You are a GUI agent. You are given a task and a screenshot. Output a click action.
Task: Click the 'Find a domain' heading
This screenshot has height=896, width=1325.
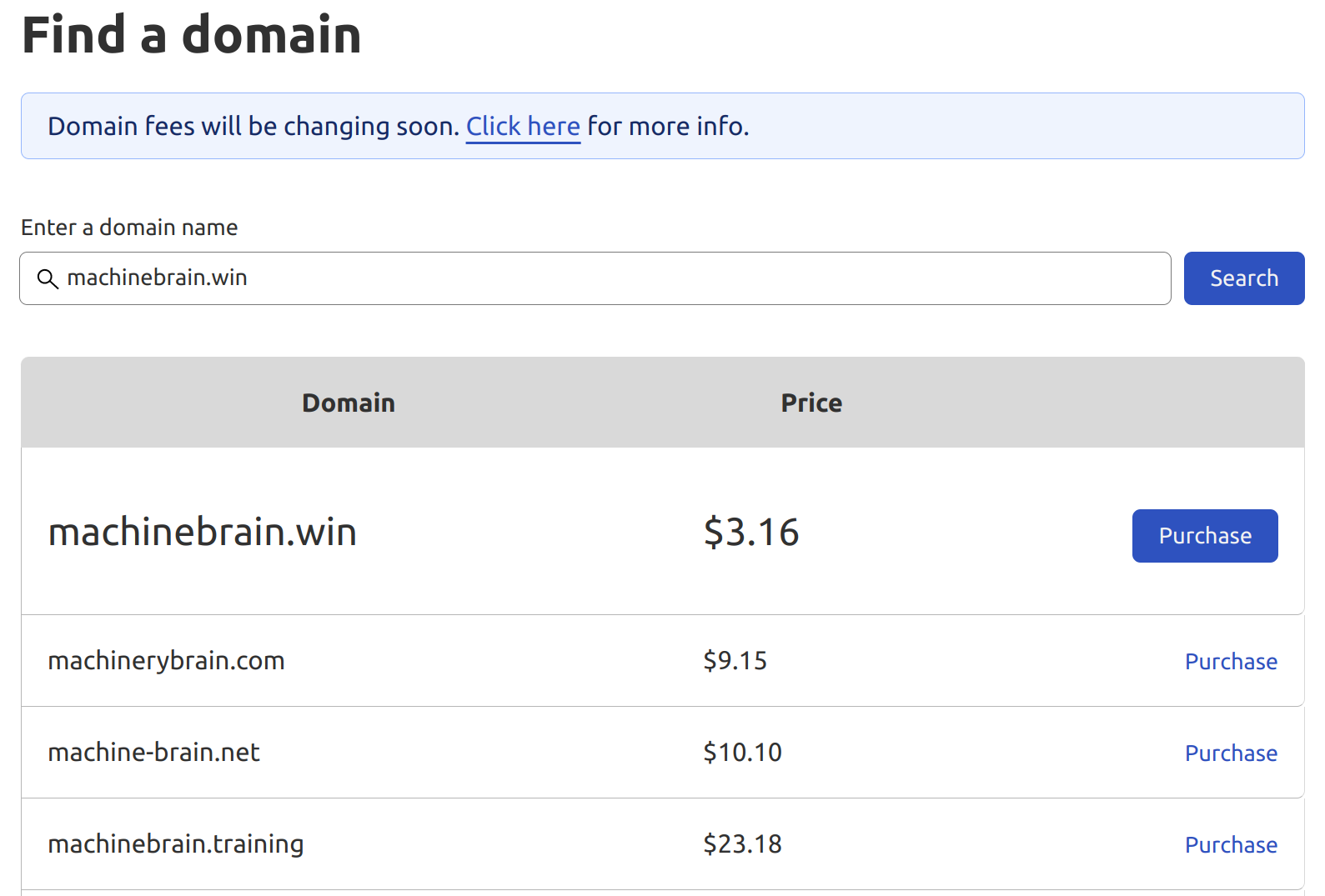(192, 35)
